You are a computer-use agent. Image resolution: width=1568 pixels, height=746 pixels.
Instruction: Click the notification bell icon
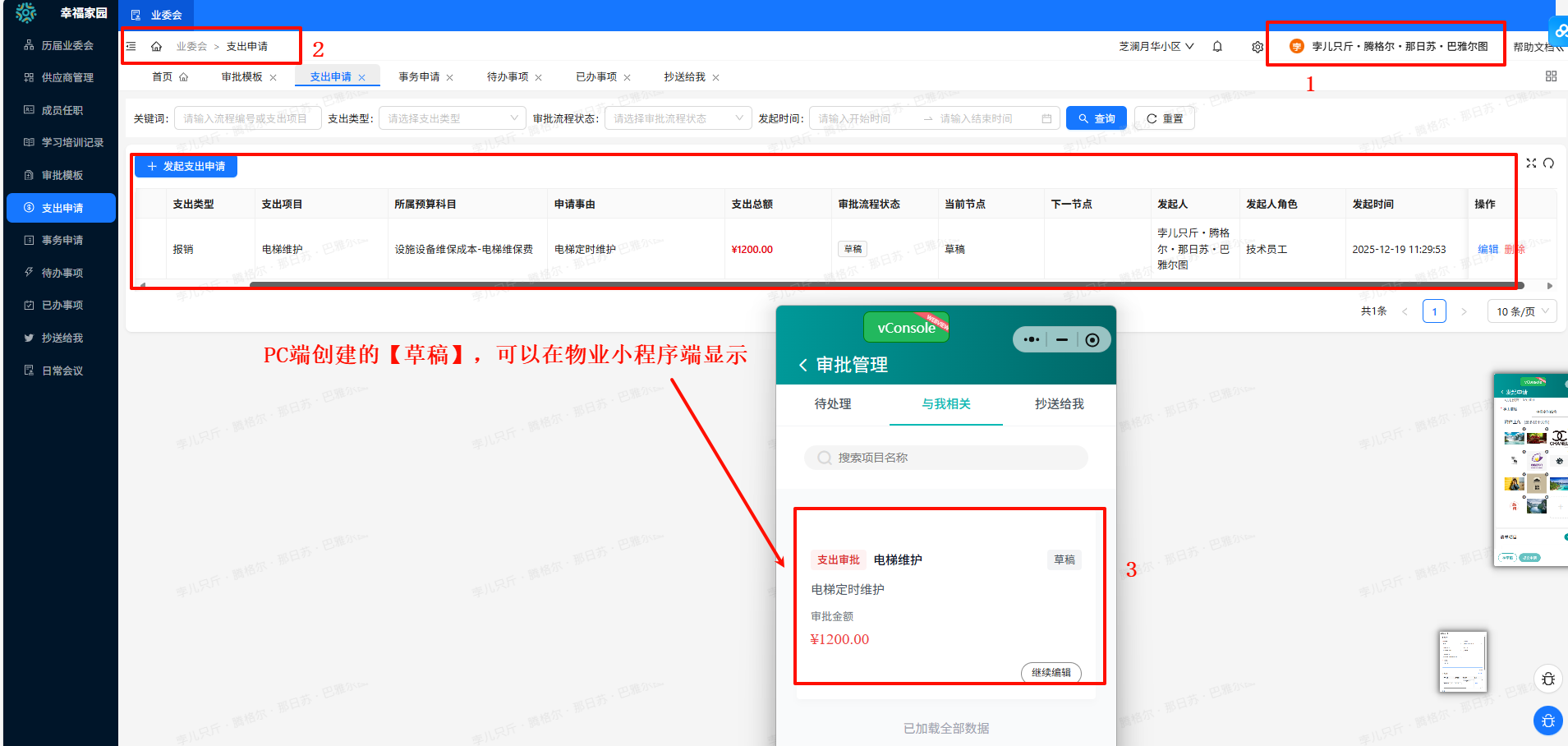(x=1217, y=47)
